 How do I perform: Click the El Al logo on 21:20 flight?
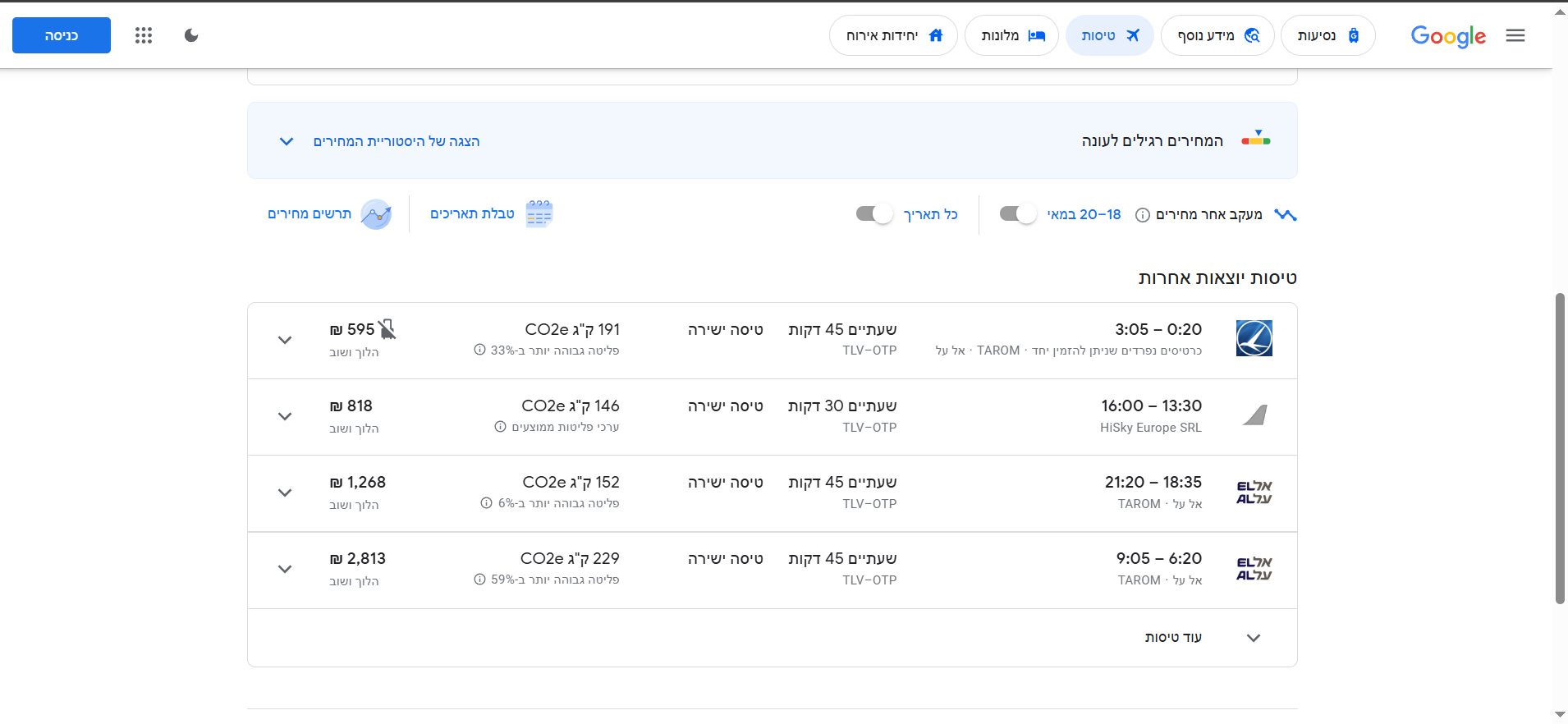1254,493
